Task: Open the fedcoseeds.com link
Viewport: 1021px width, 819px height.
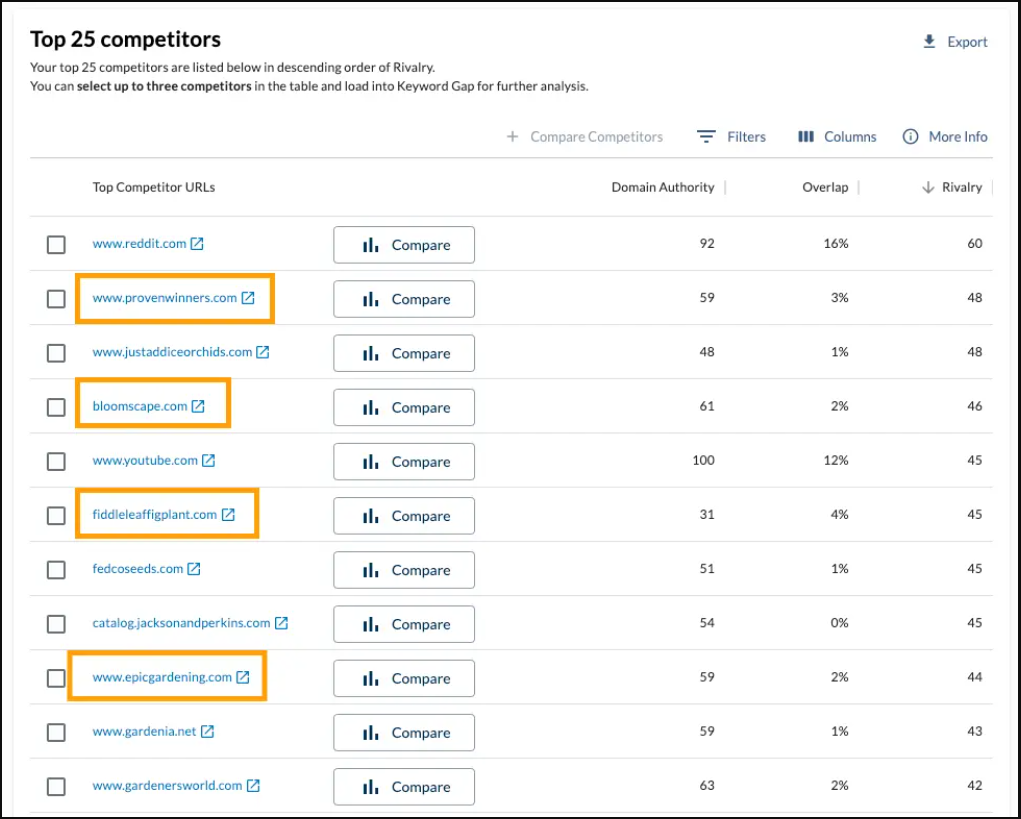Action: (138, 568)
